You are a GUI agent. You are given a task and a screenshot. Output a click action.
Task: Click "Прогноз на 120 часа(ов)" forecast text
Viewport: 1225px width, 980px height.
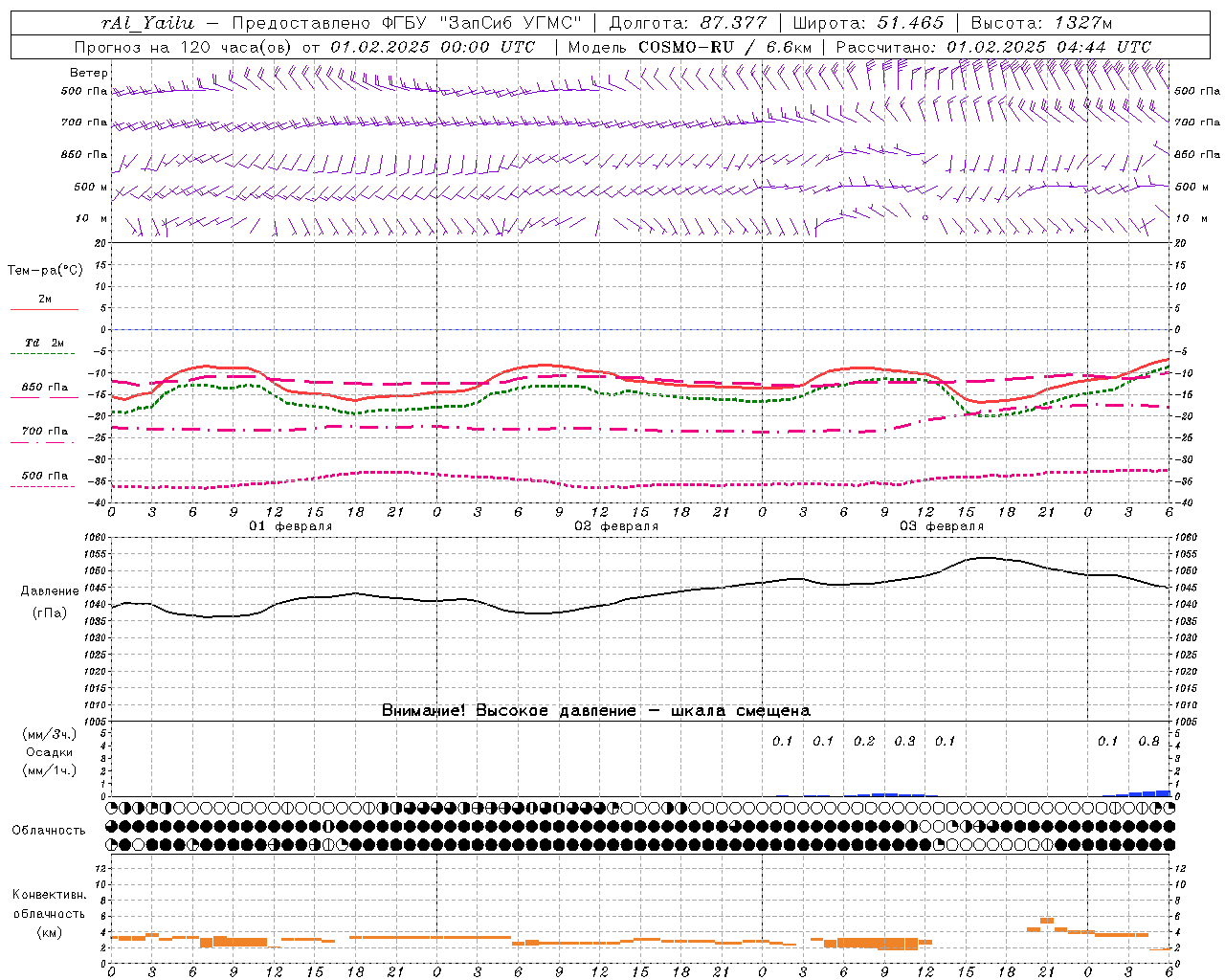click(184, 47)
